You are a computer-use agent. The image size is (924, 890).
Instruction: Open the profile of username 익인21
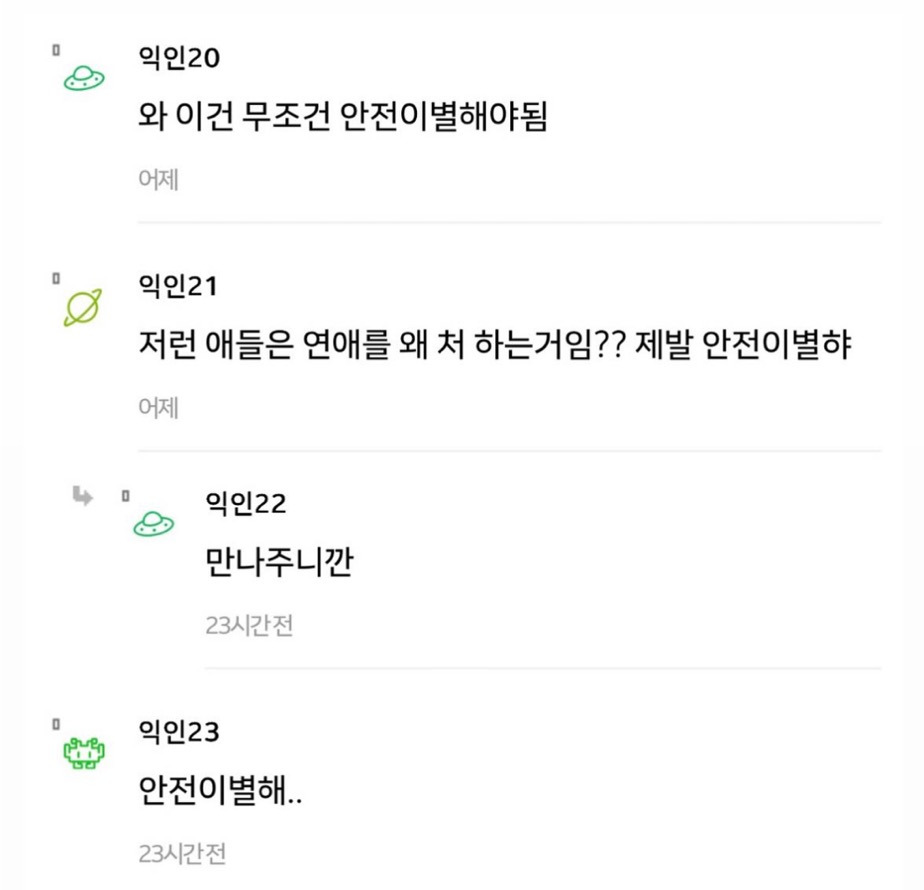pos(178,287)
